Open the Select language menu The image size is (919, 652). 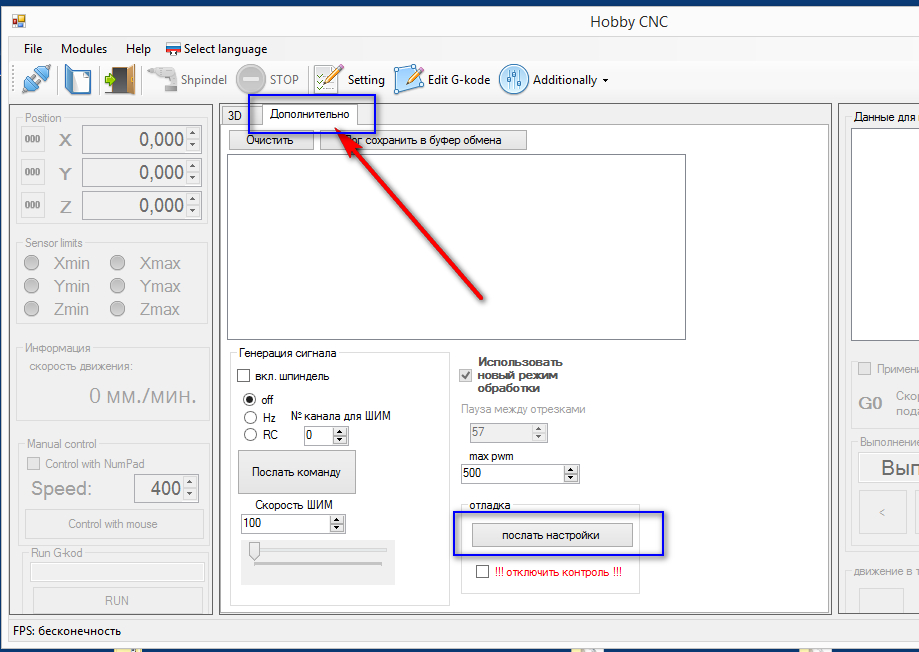217,49
